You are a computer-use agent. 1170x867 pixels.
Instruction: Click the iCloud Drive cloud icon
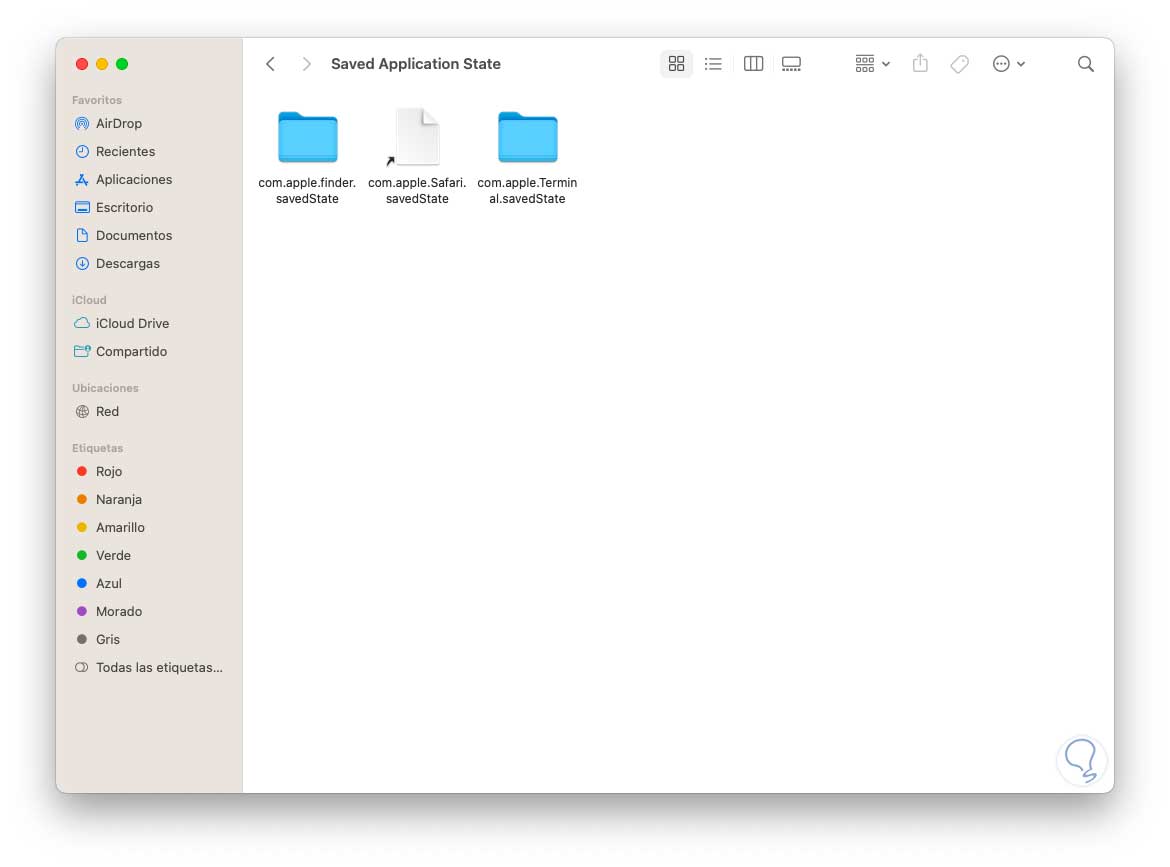[x=82, y=323]
